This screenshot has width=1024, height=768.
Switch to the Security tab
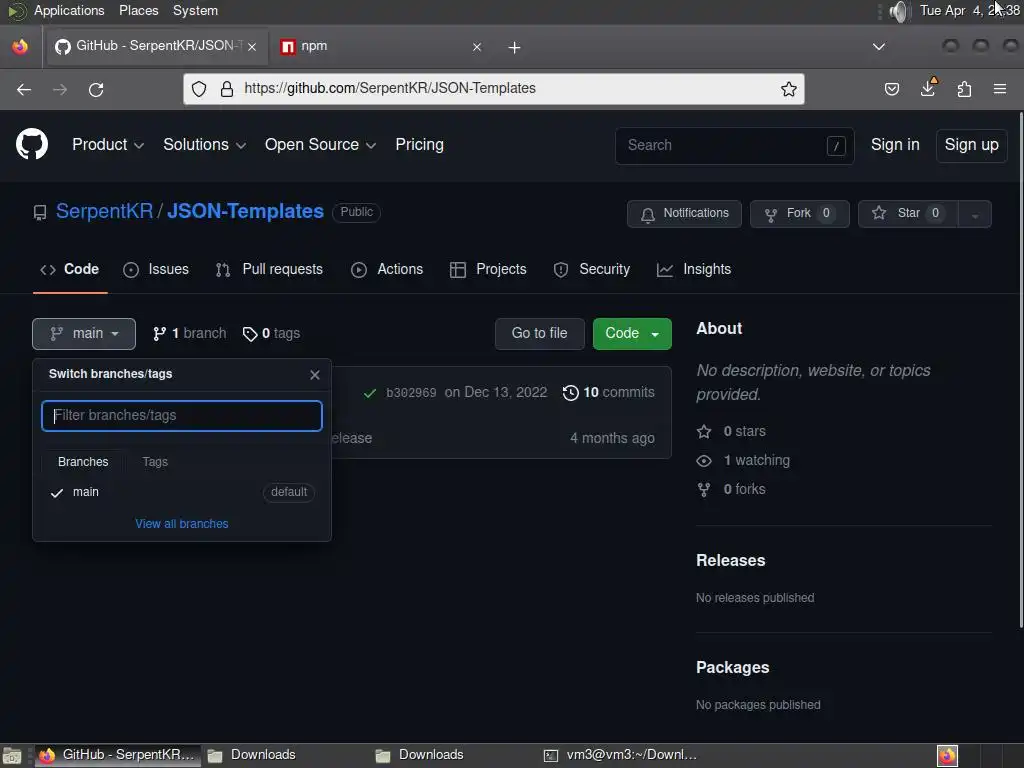point(592,269)
